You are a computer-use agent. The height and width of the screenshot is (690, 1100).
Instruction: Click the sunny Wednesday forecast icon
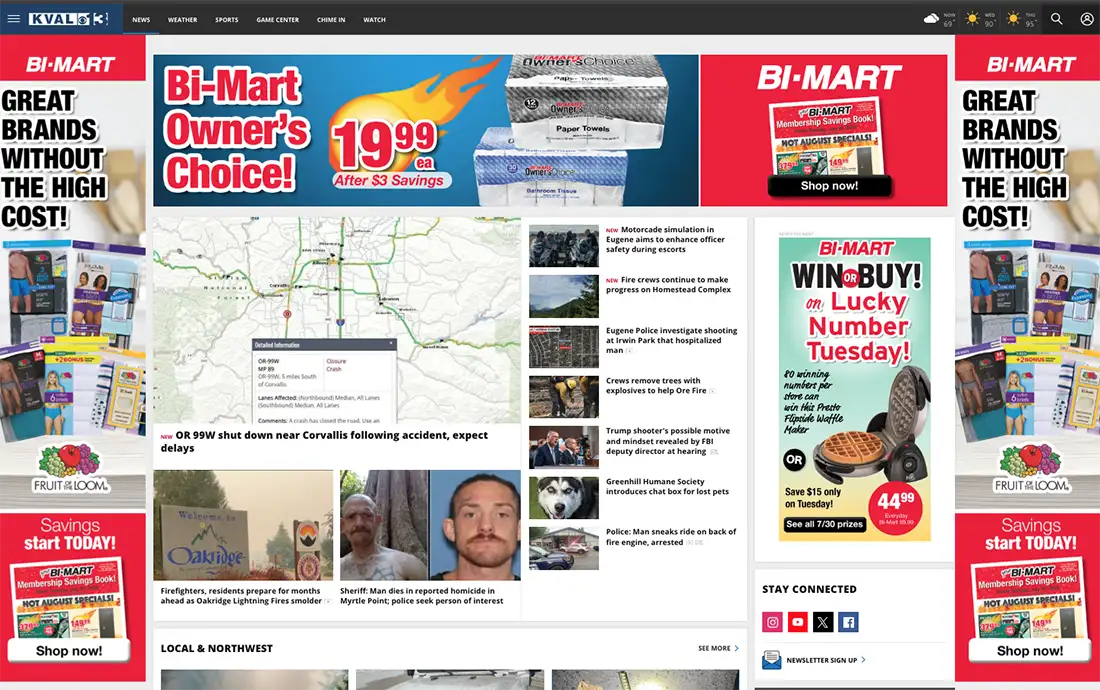972,19
